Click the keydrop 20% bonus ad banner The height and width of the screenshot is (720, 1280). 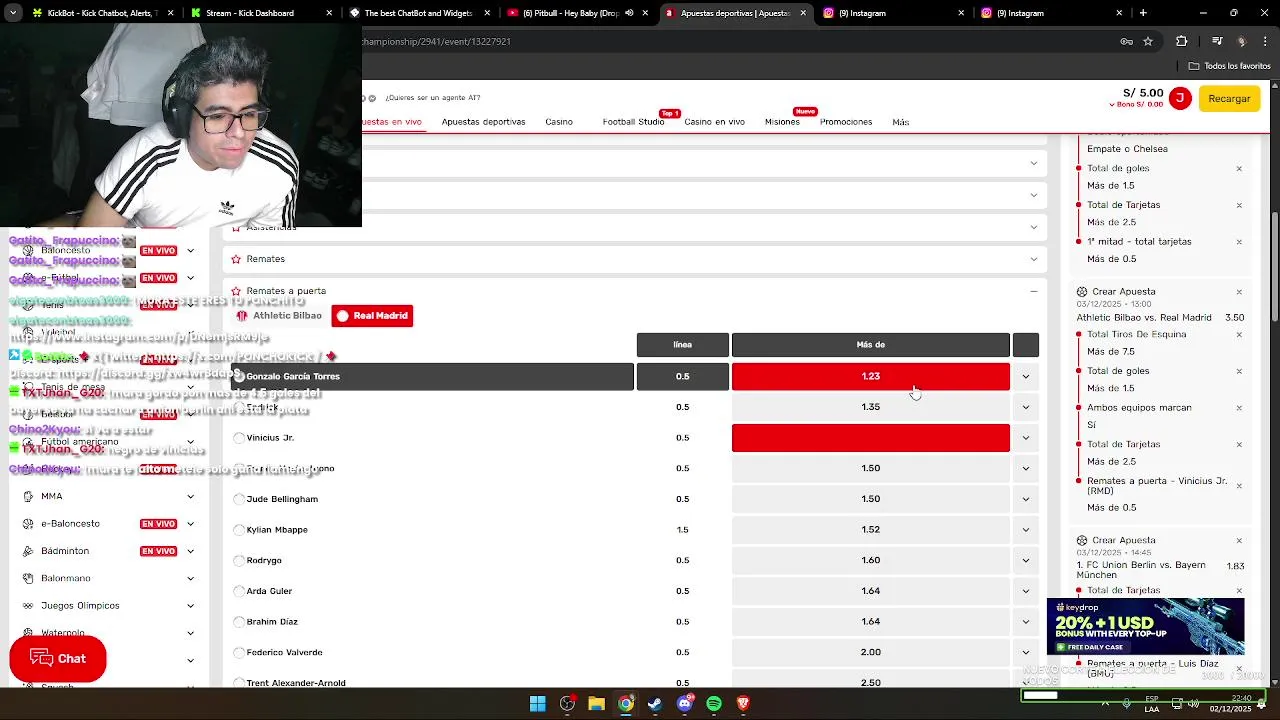[x=1145, y=626]
